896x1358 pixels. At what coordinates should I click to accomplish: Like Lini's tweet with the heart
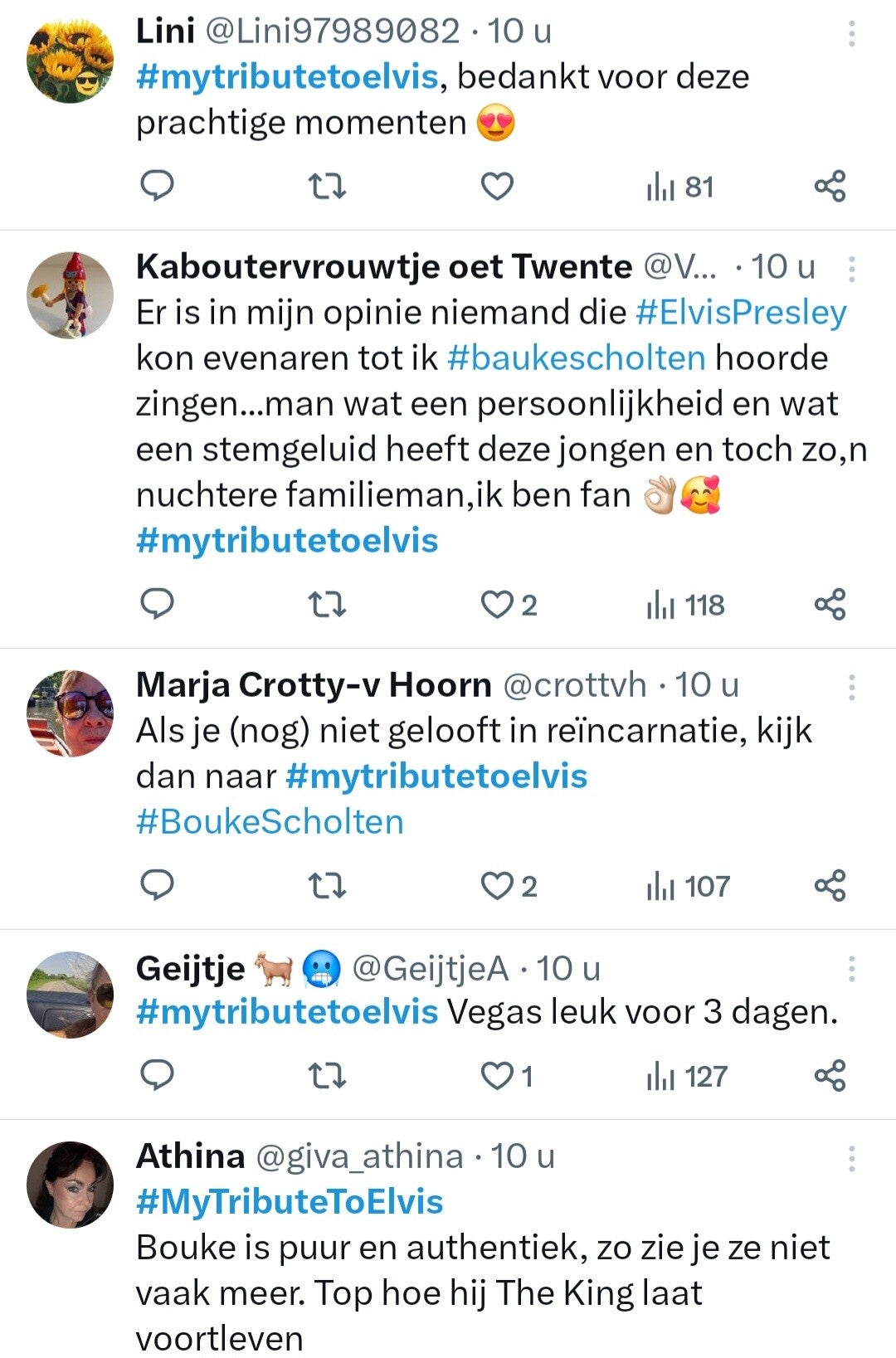click(x=498, y=187)
